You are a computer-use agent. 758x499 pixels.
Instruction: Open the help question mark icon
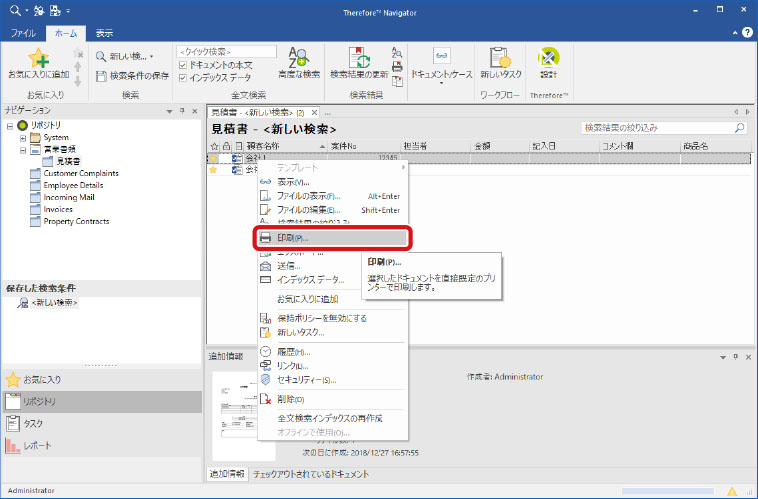click(747, 33)
